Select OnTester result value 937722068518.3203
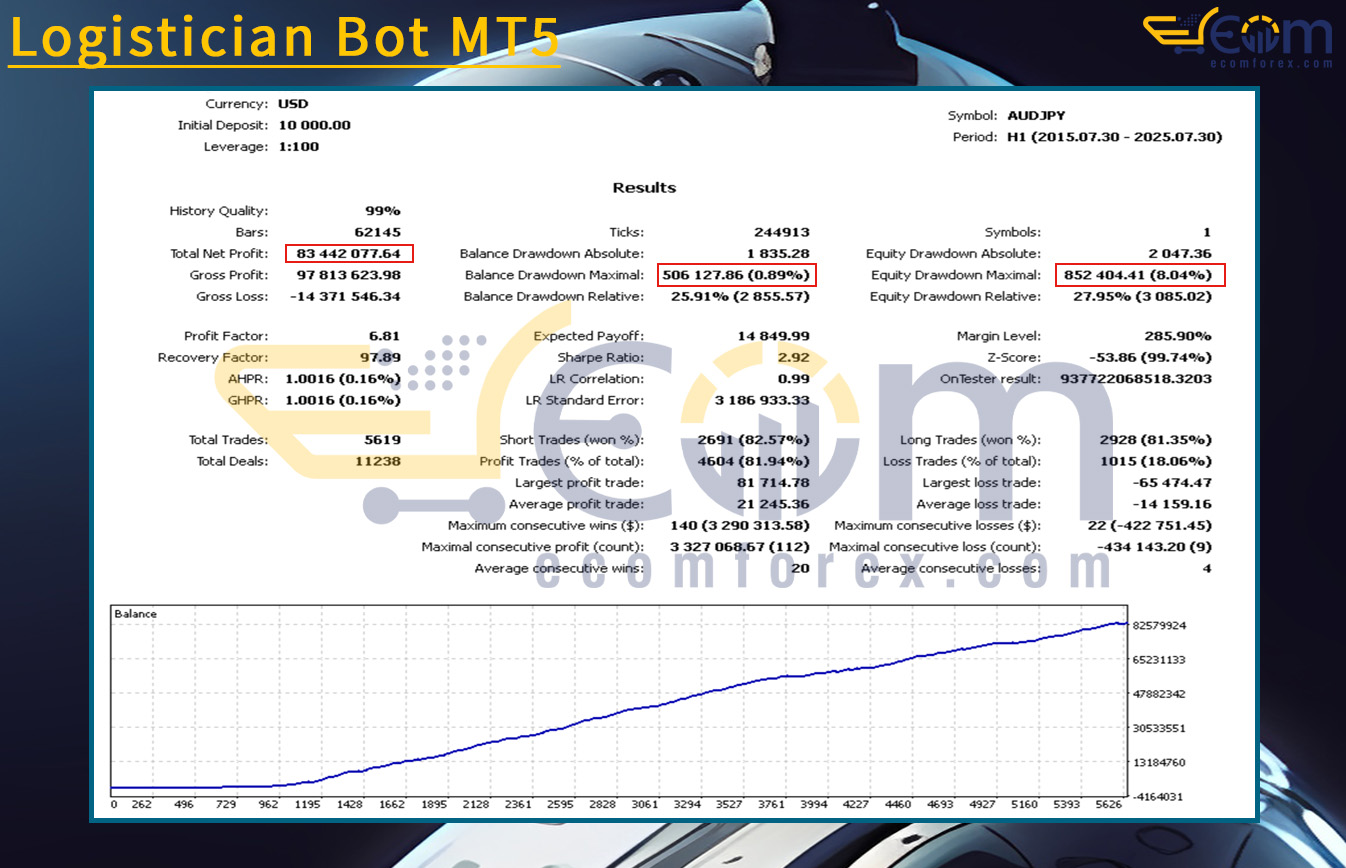Viewport: 1346px width, 868px height. [1137, 379]
